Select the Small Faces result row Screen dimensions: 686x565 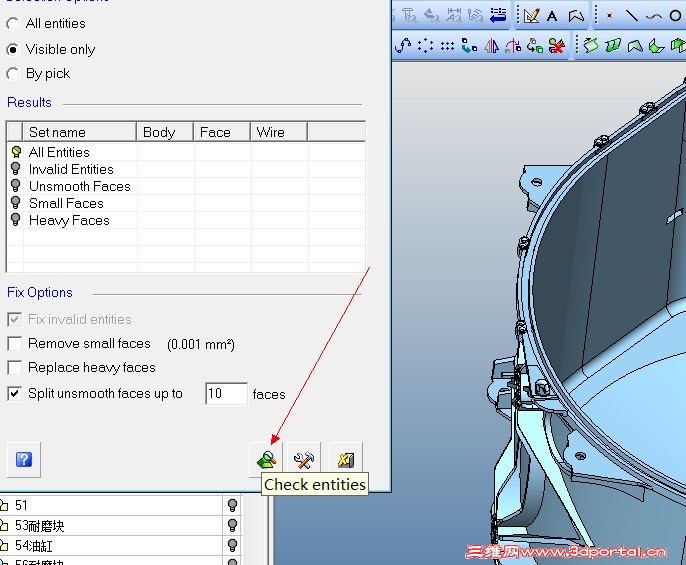pyautogui.click(x=186, y=204)
